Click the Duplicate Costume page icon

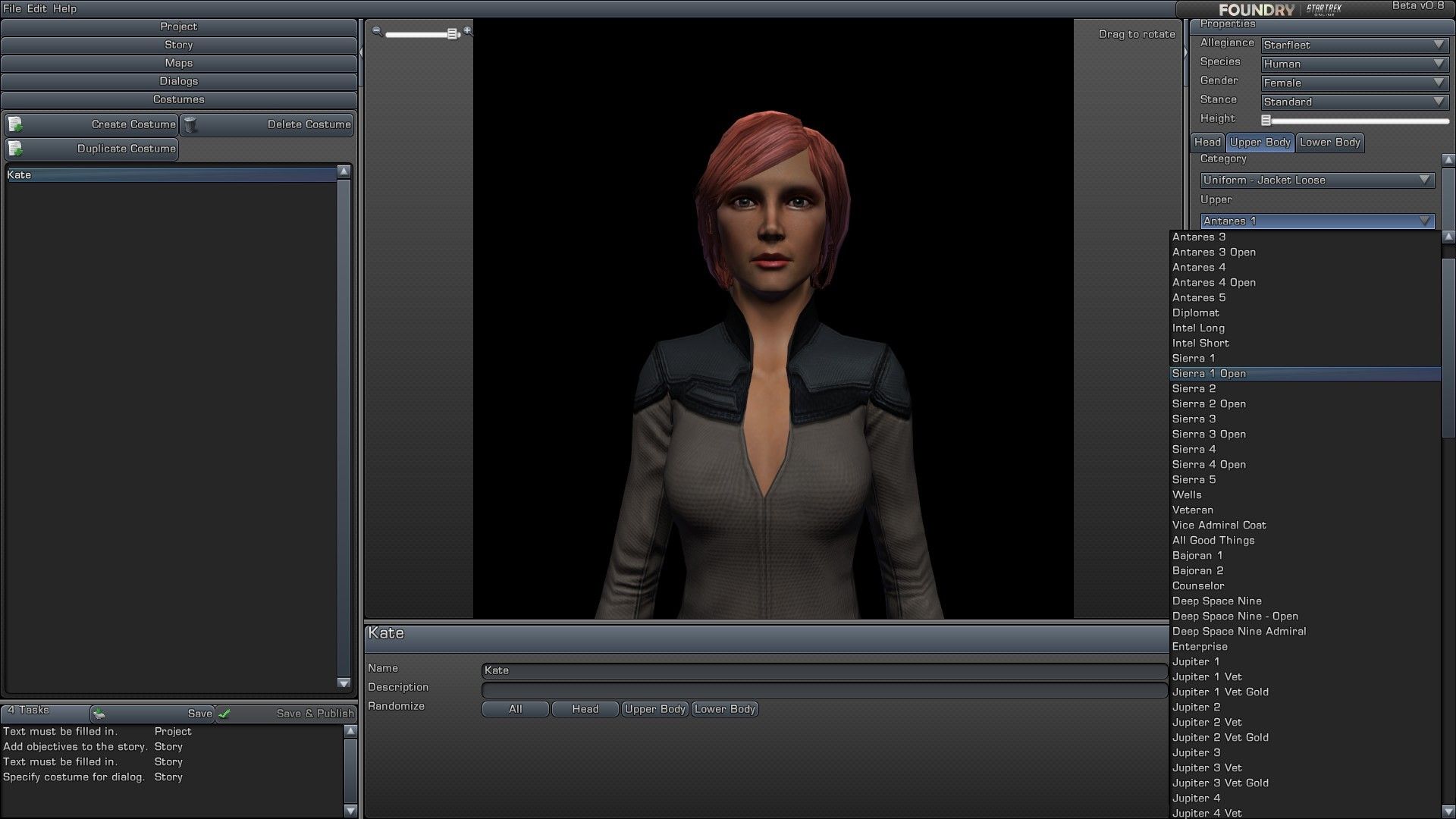[15, 149]
